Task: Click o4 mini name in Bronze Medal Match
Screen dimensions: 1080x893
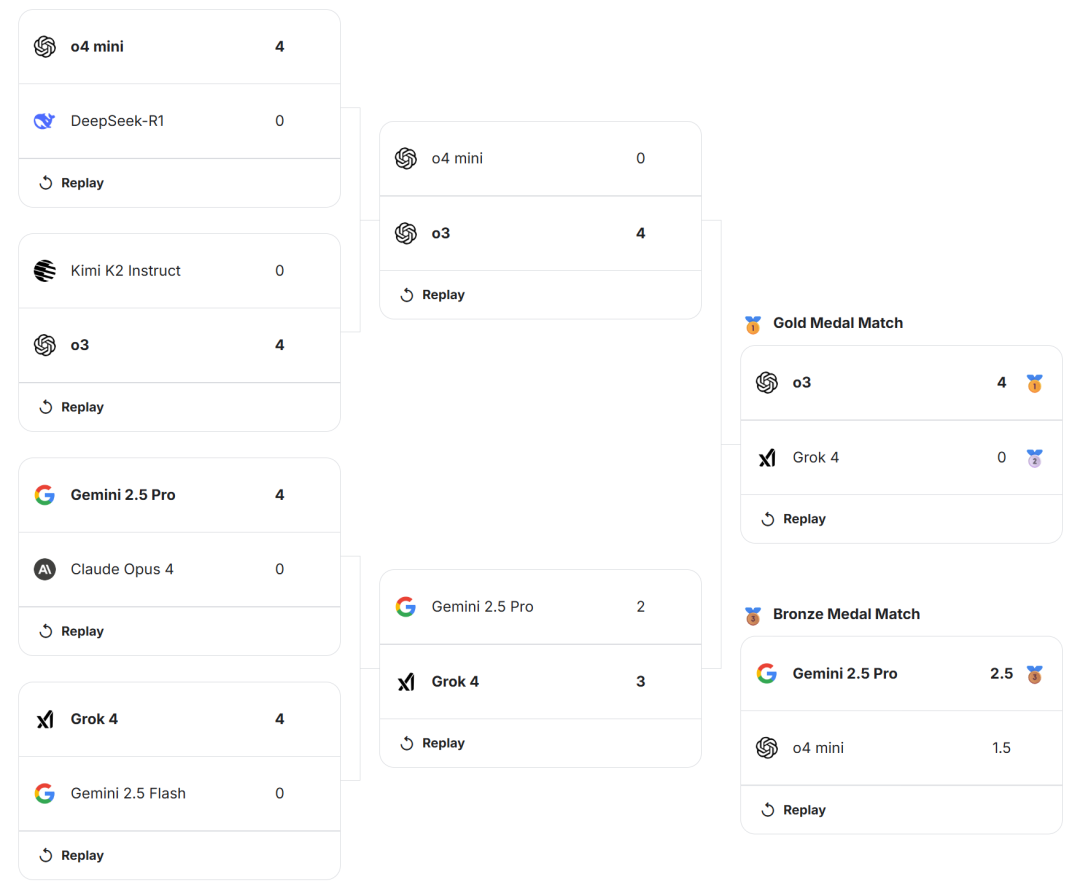Action: point(818,748)
